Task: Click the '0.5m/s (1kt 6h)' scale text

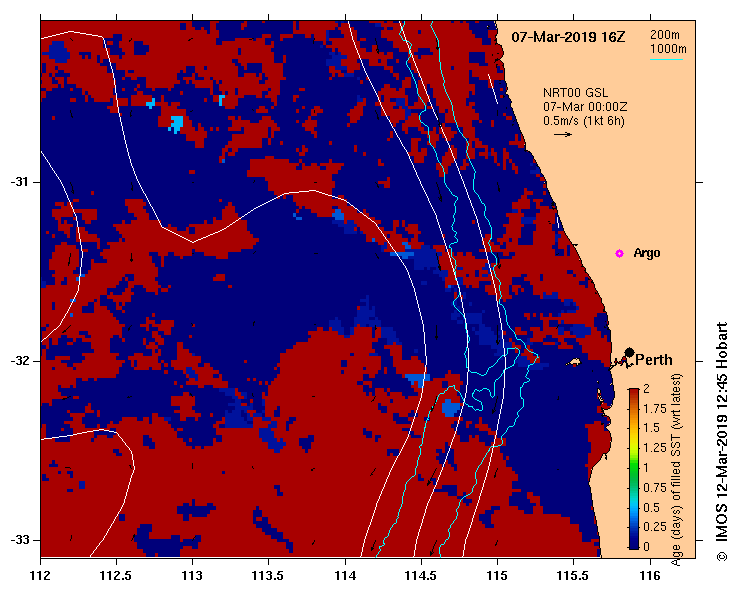Action: click(x=583, y=121)
